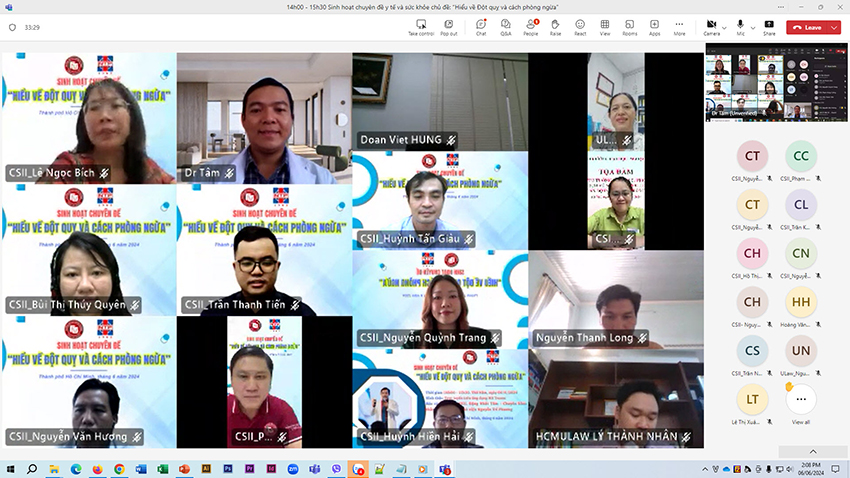Open breakout Rooms
Viewport: 850px width, 478px height.
pyautogui.click(x=629, y=27)
